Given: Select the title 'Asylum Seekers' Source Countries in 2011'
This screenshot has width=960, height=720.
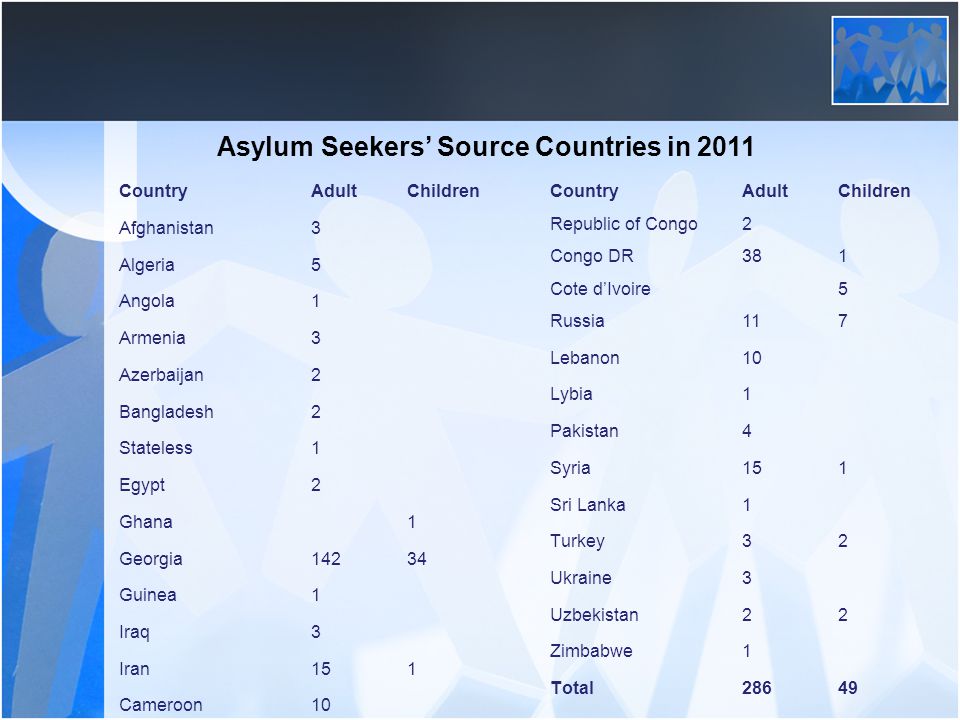Looking at the screenshot, I should pos(486,147).
